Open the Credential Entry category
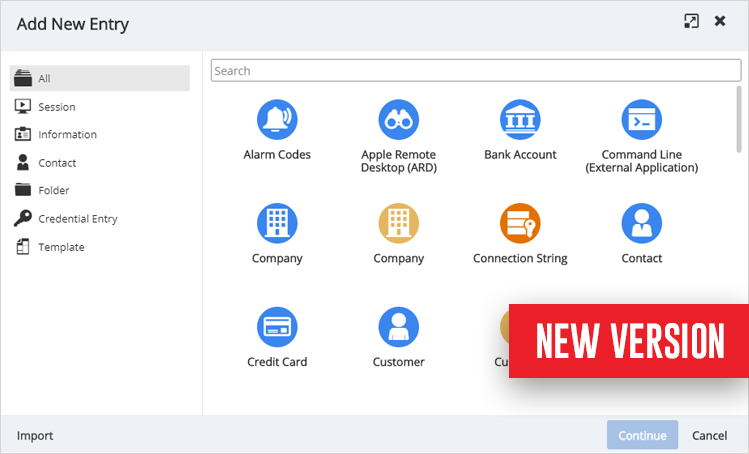749x454 pixels. point(77,219)
